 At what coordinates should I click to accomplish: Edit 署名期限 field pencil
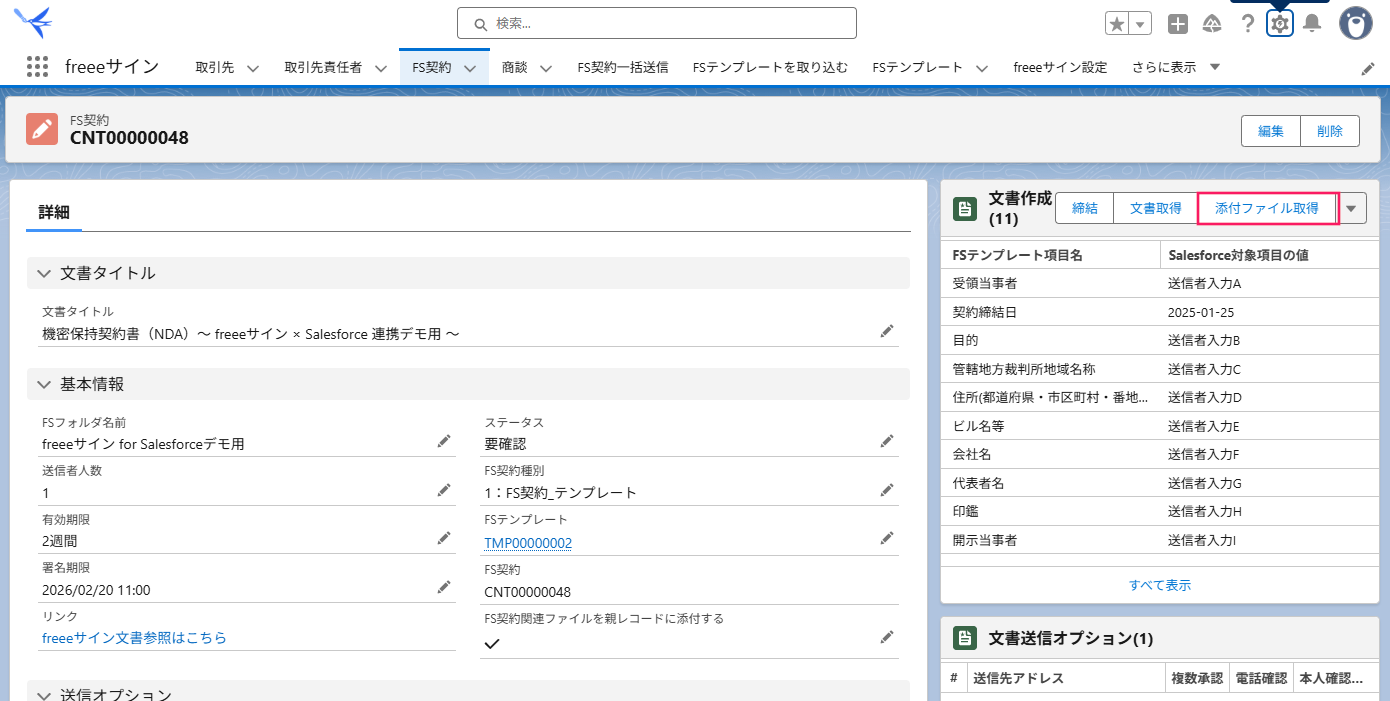(x=444, y=587)
